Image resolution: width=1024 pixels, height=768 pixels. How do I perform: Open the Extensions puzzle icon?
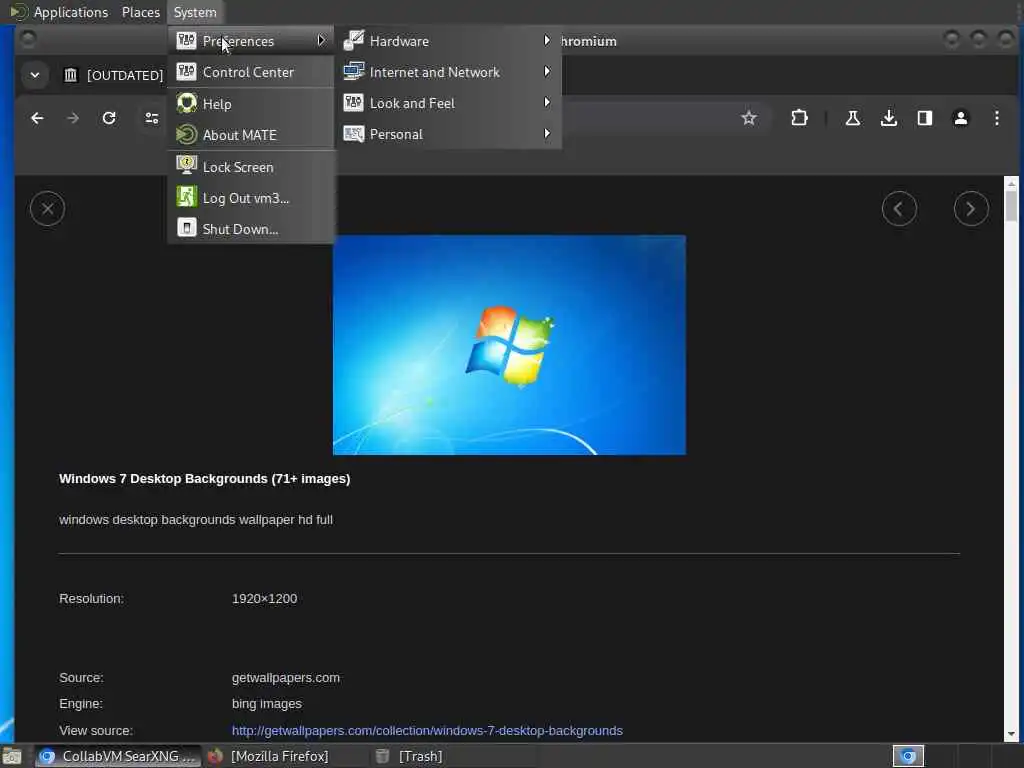point(799,118)
